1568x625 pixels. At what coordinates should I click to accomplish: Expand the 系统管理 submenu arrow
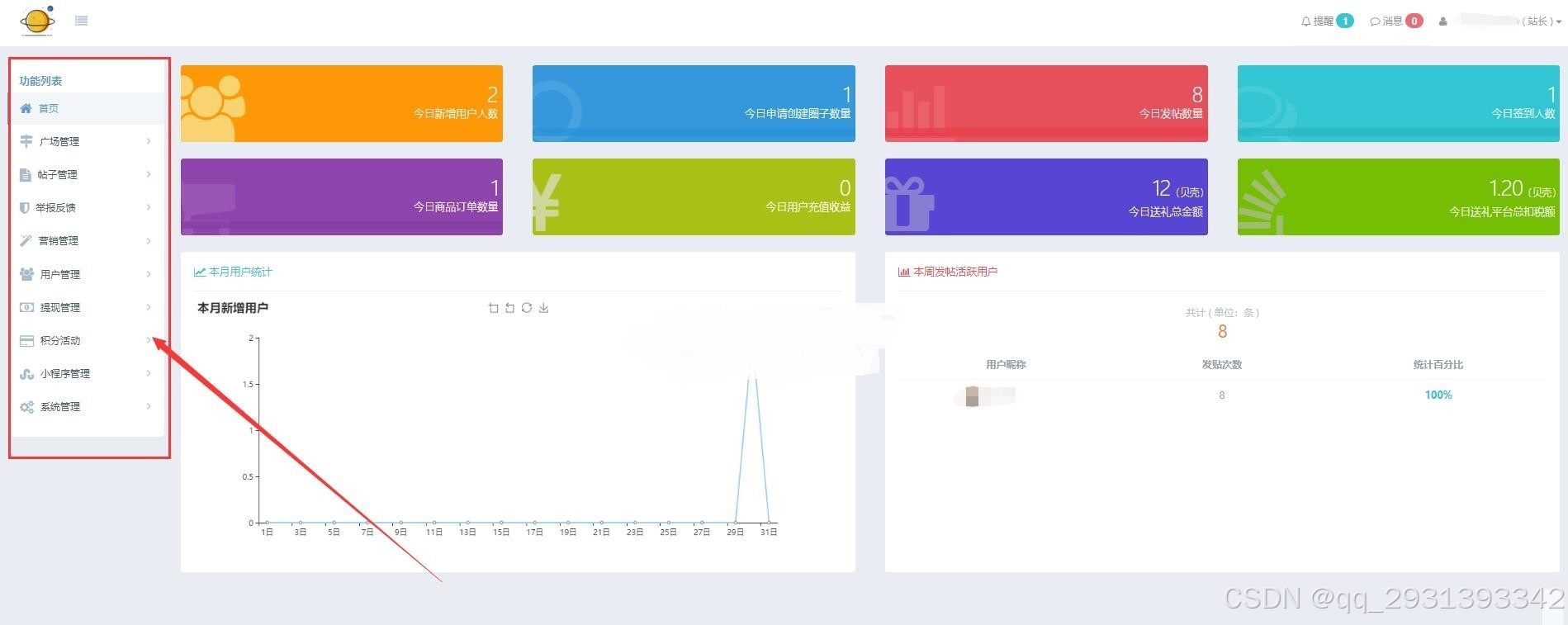tap(149, 406)
